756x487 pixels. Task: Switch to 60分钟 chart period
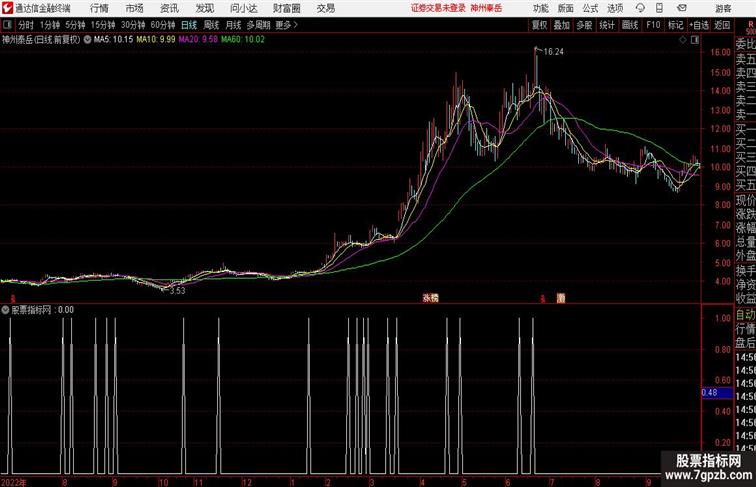pos(163,25)
